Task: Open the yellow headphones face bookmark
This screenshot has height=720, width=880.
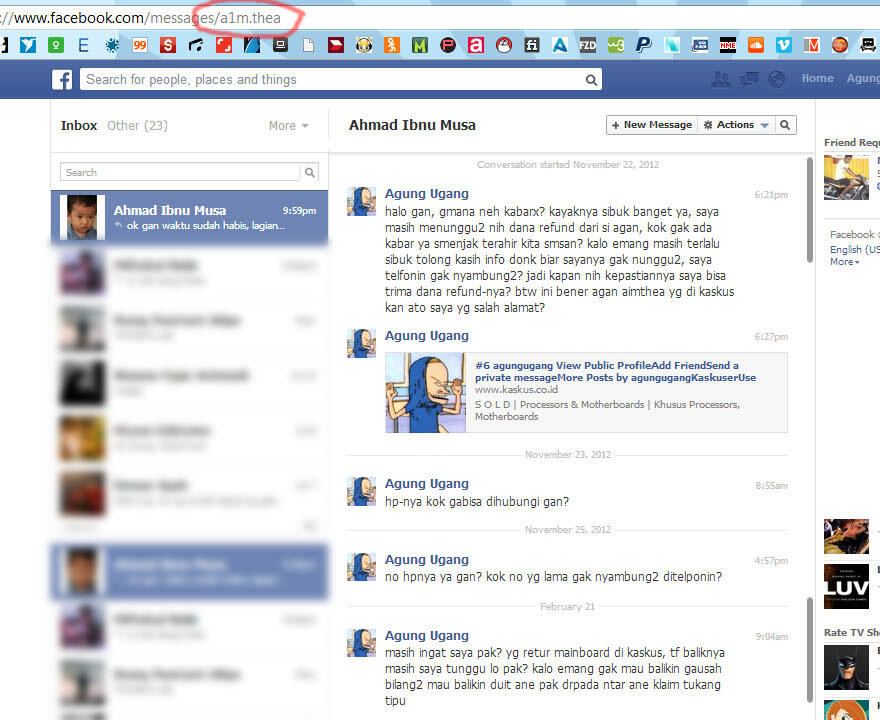Action: 364,45
